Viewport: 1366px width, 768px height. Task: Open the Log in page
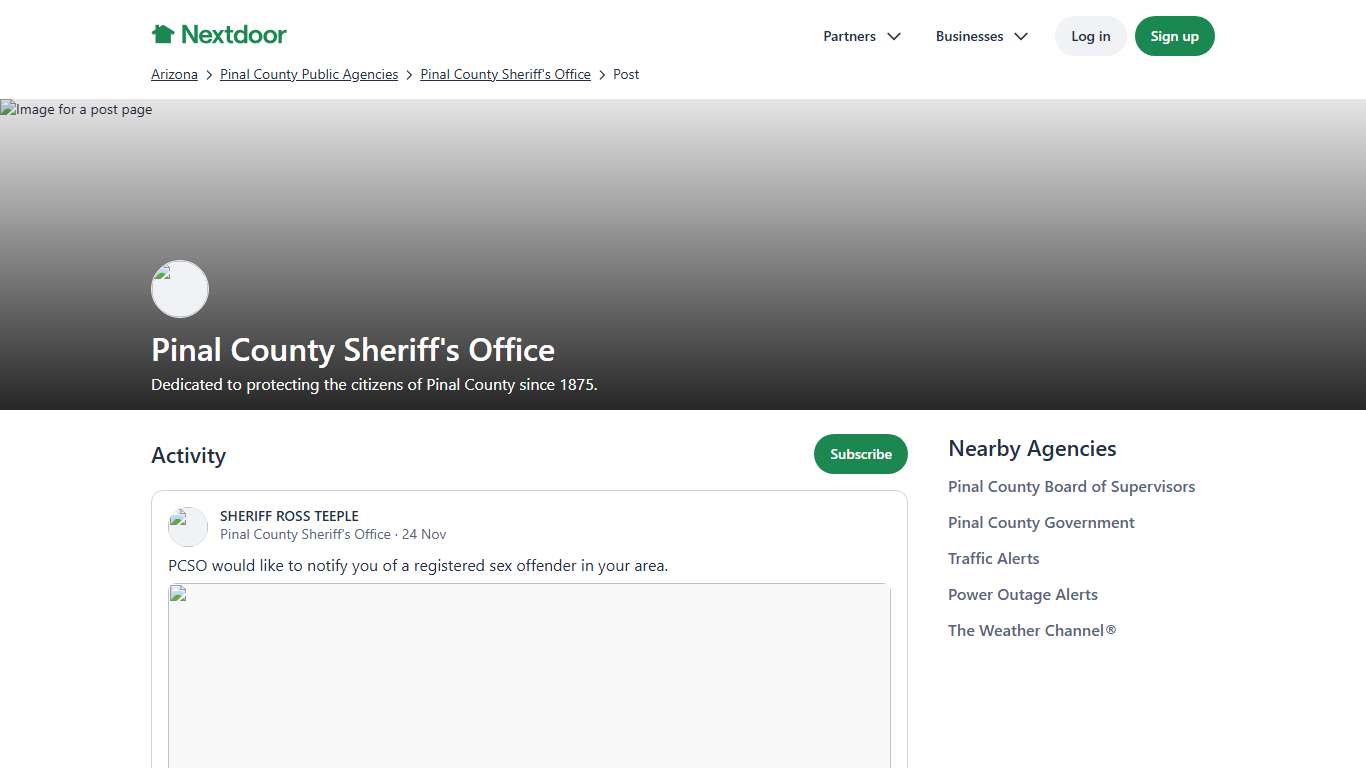click(1090, 35)
